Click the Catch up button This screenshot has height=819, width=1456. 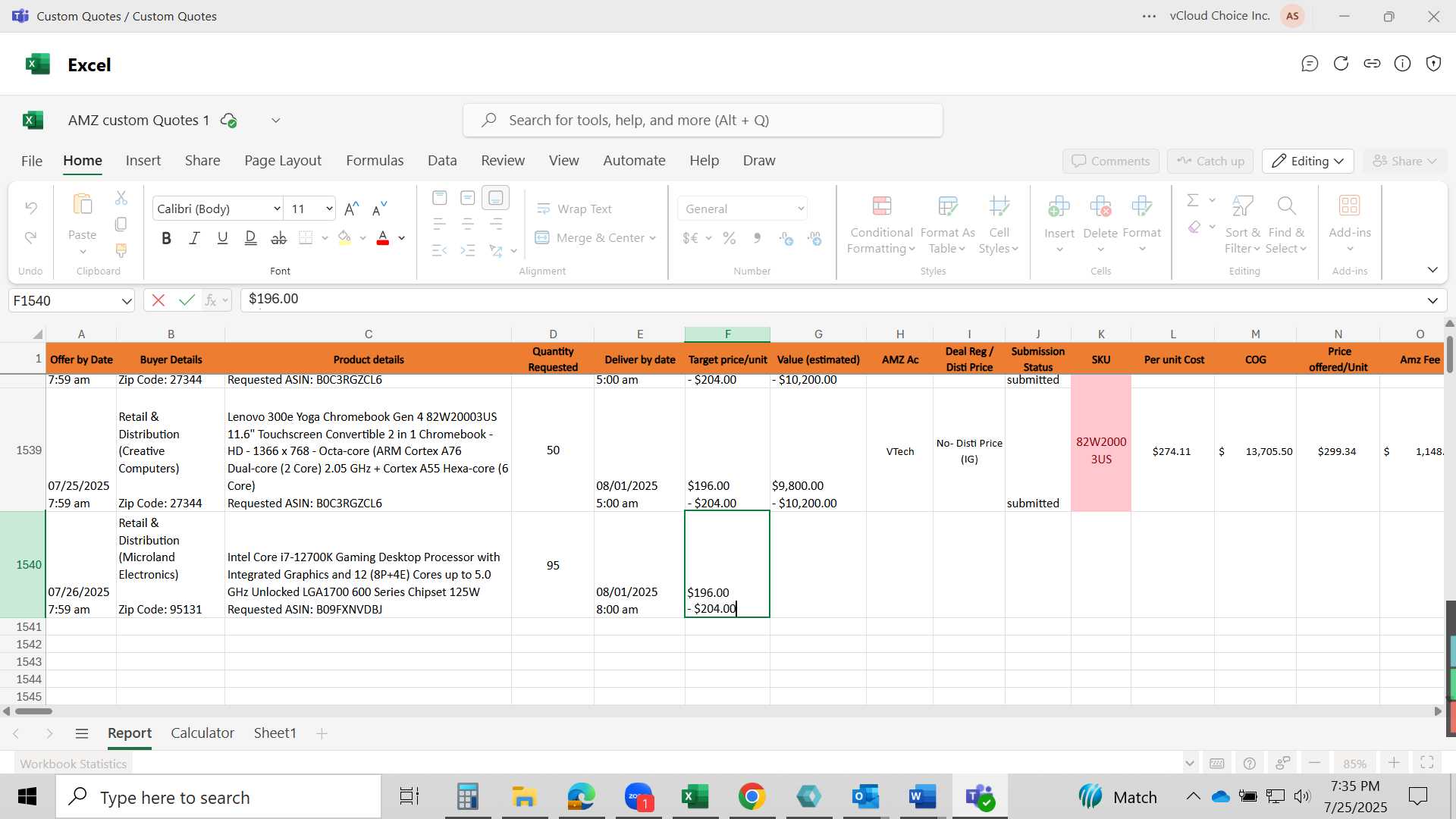tap(1210, 161)
